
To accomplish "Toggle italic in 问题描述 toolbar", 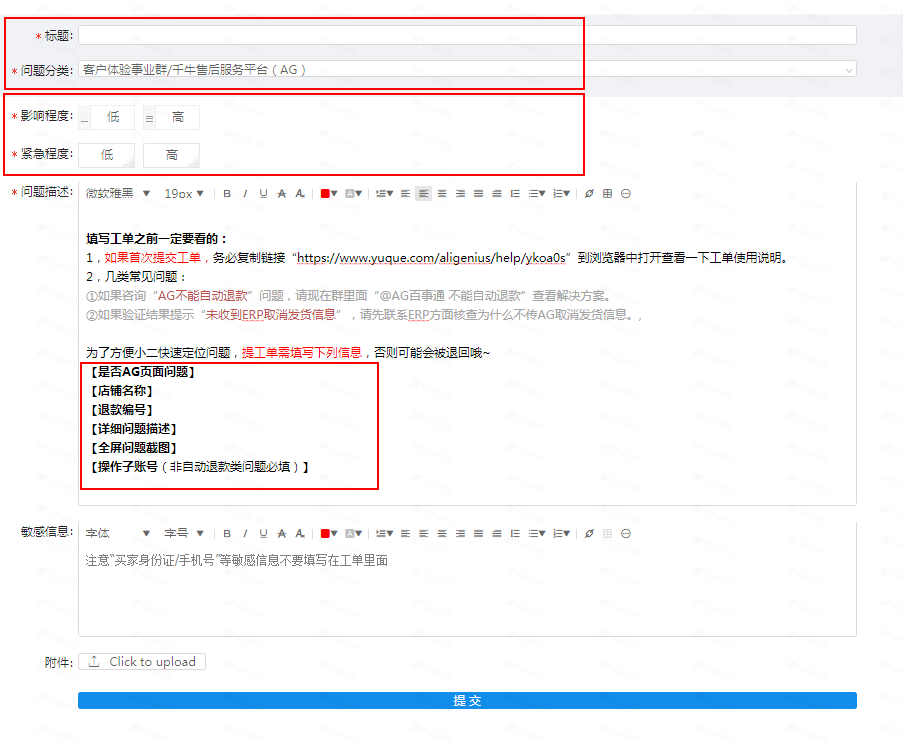I will (x=245, y=194).
